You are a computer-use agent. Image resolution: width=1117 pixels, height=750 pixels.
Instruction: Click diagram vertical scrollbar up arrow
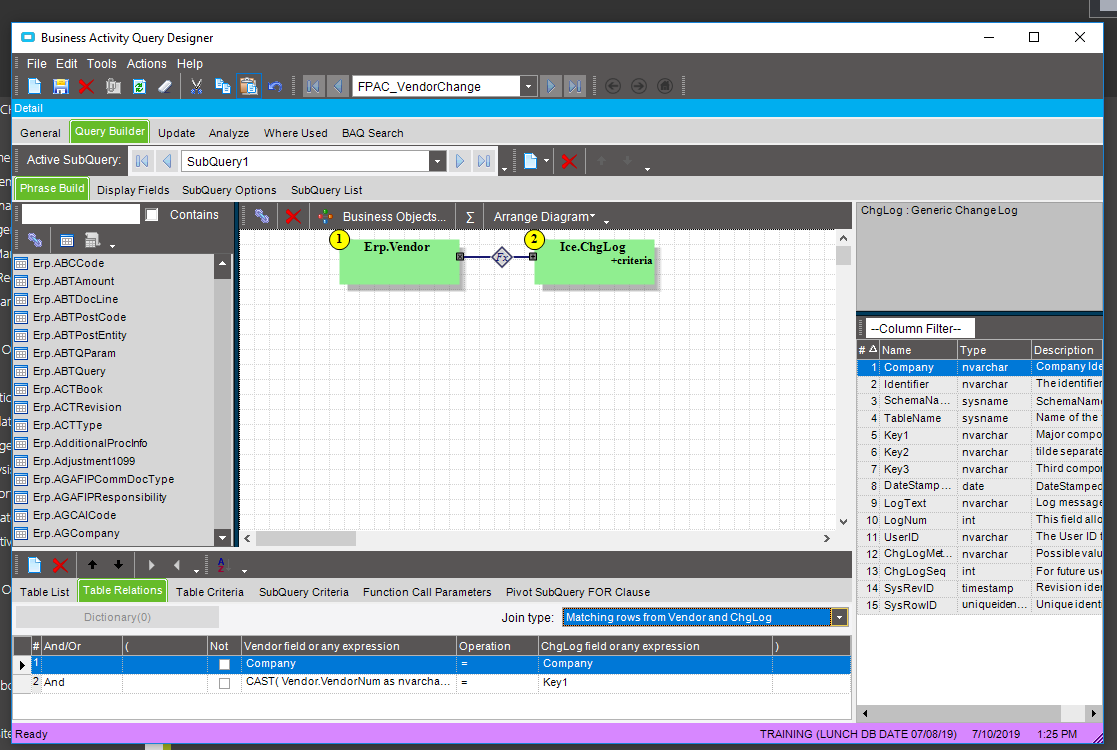[x=843, y=239]
